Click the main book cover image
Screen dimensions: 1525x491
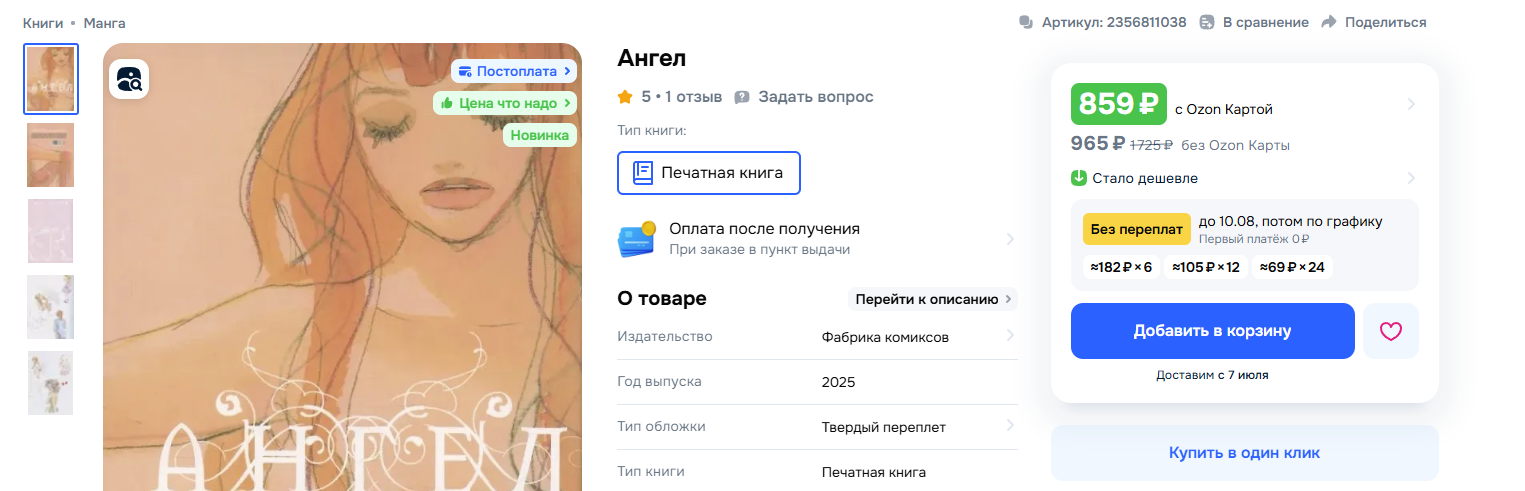(342, 267)
